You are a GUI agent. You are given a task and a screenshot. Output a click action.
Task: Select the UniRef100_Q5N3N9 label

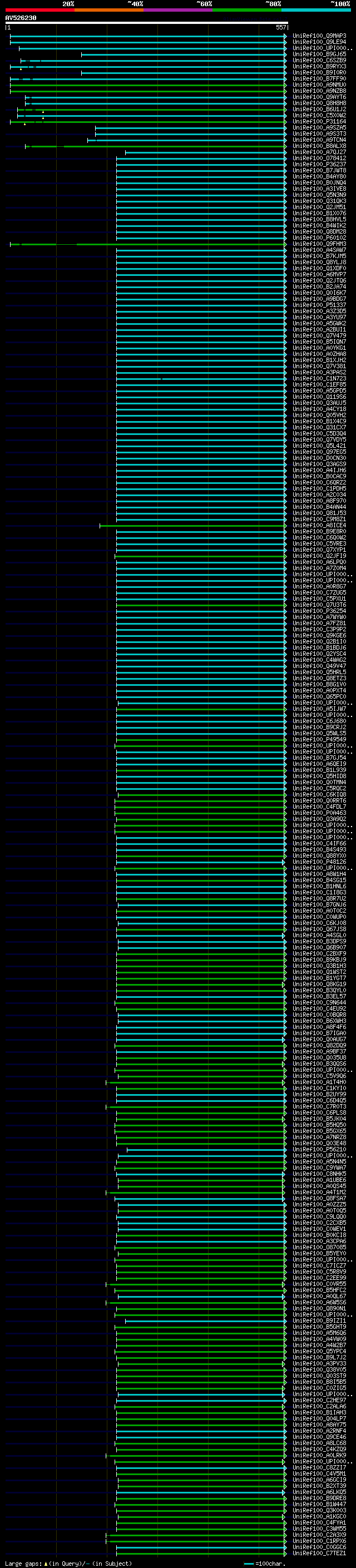coord(319,195)
